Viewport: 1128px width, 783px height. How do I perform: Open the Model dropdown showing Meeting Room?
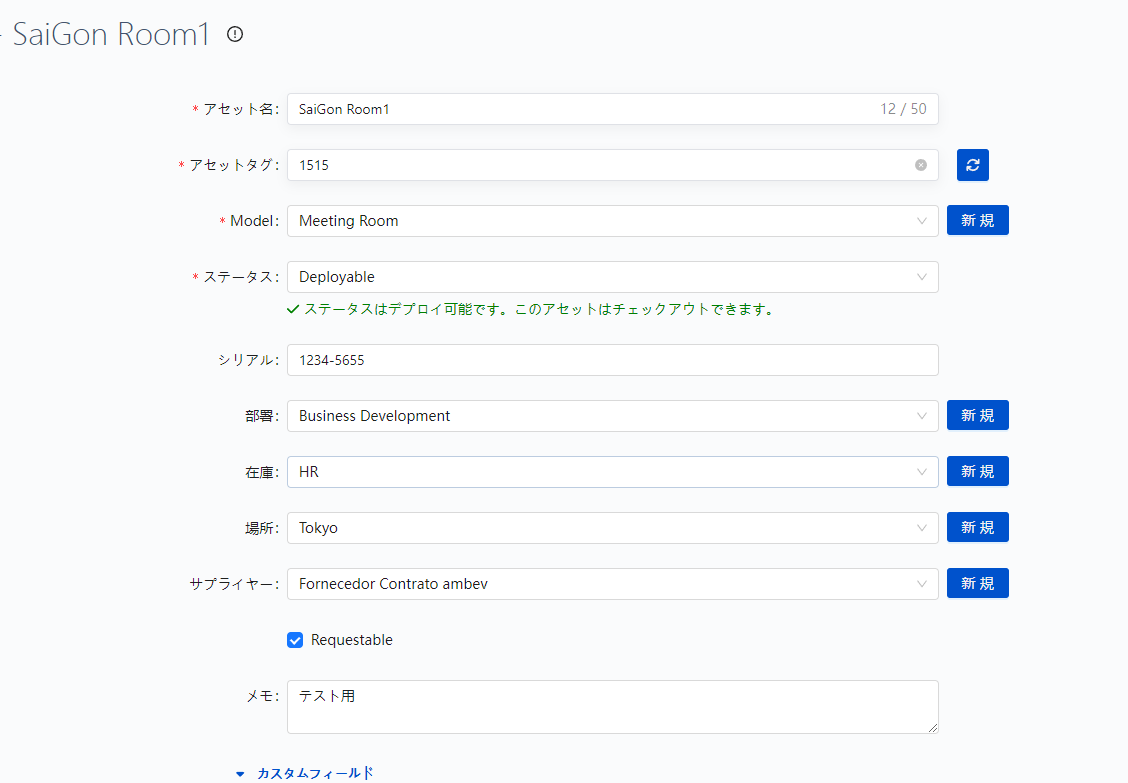(x=611, y=221)
